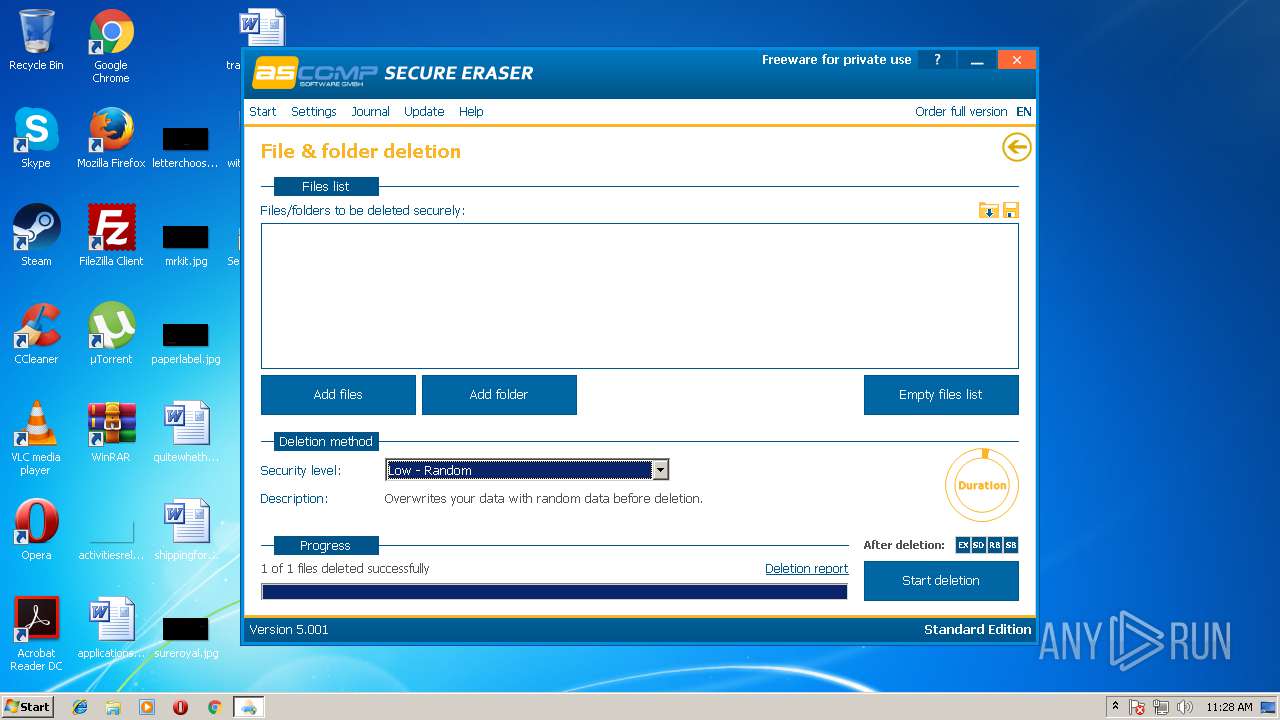Click the Order full version link
Screen dimensions: 1280x720
click(961, 112)
